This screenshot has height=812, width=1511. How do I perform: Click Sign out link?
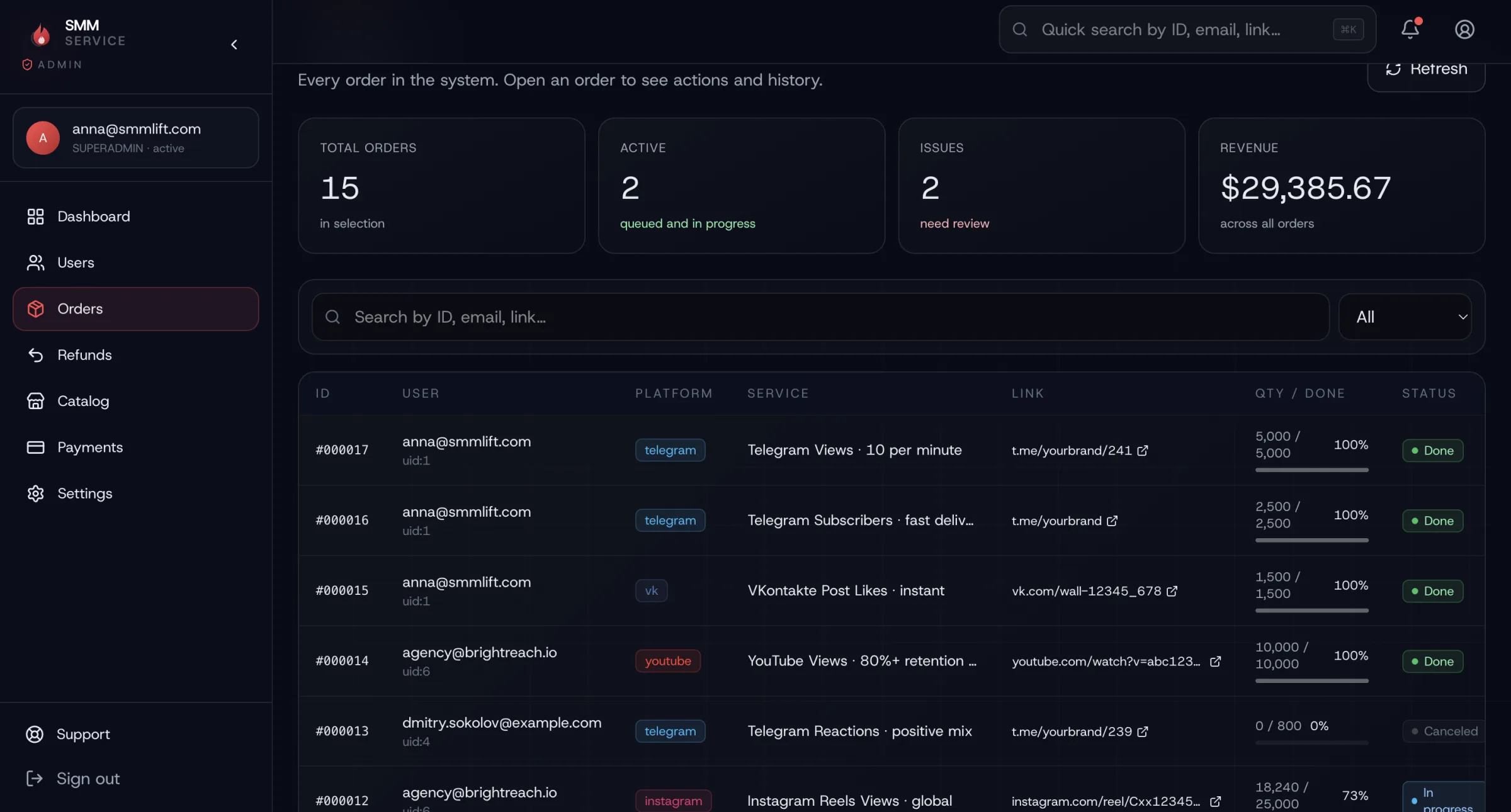pyautogui.click(x=88, y=779)
